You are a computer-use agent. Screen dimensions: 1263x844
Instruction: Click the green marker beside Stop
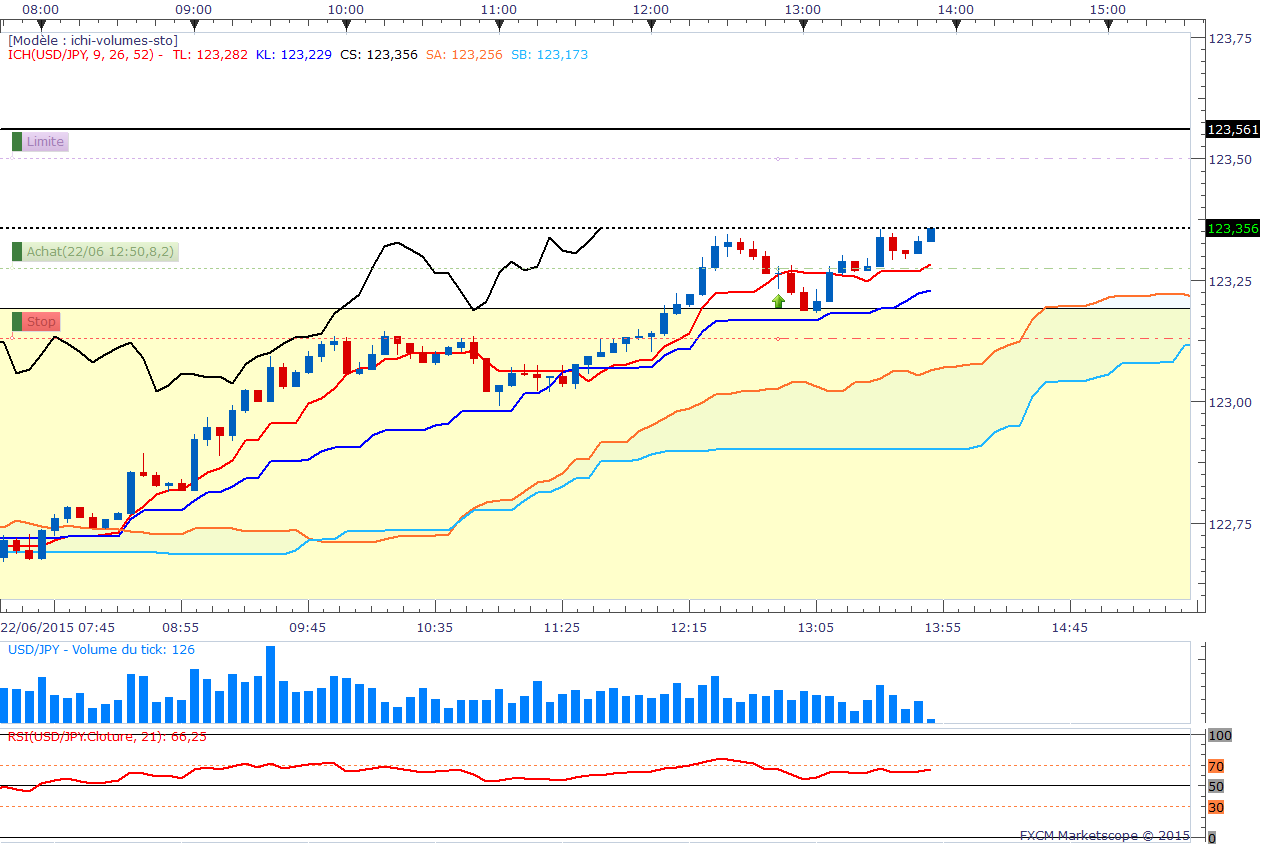coord(16,322)
